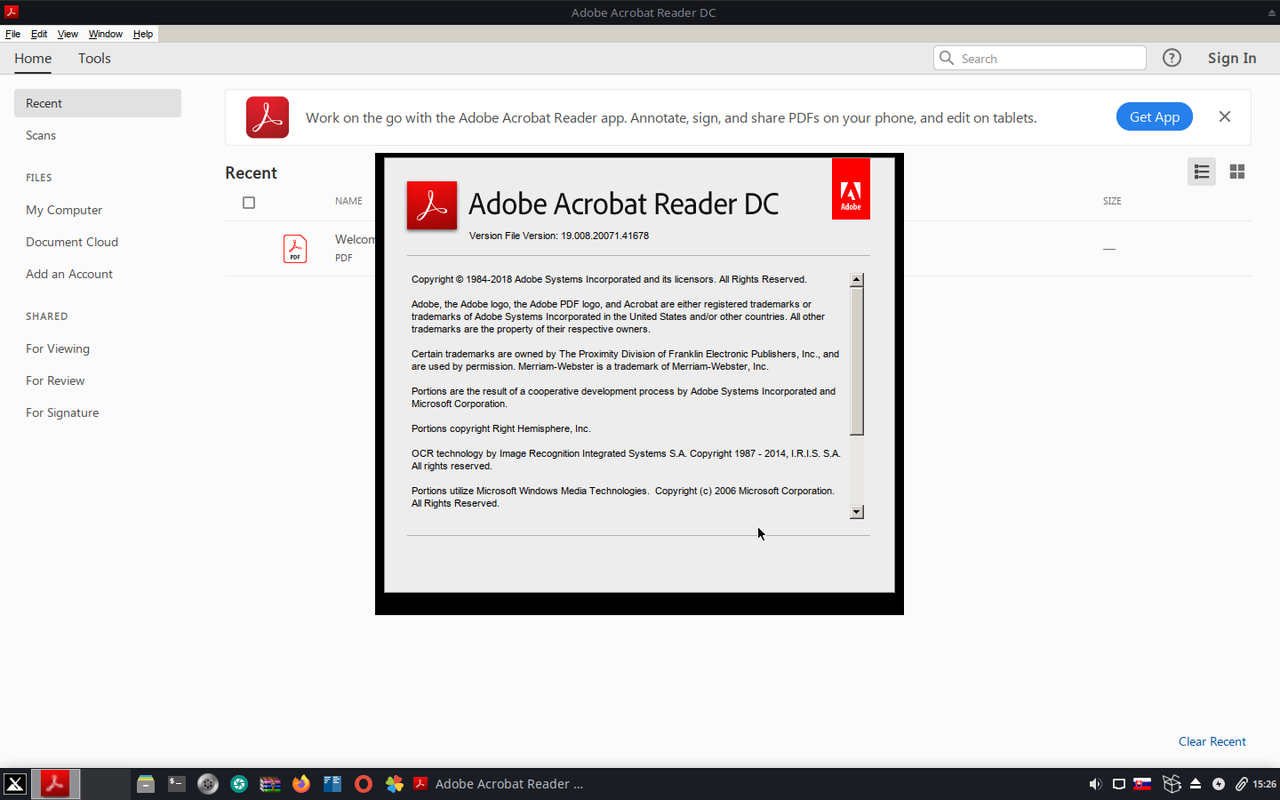Image resolution: width=1280 pixels, height=800 pixels.
Task: Open the file manager from the taskbar
Action: (146, 784)
